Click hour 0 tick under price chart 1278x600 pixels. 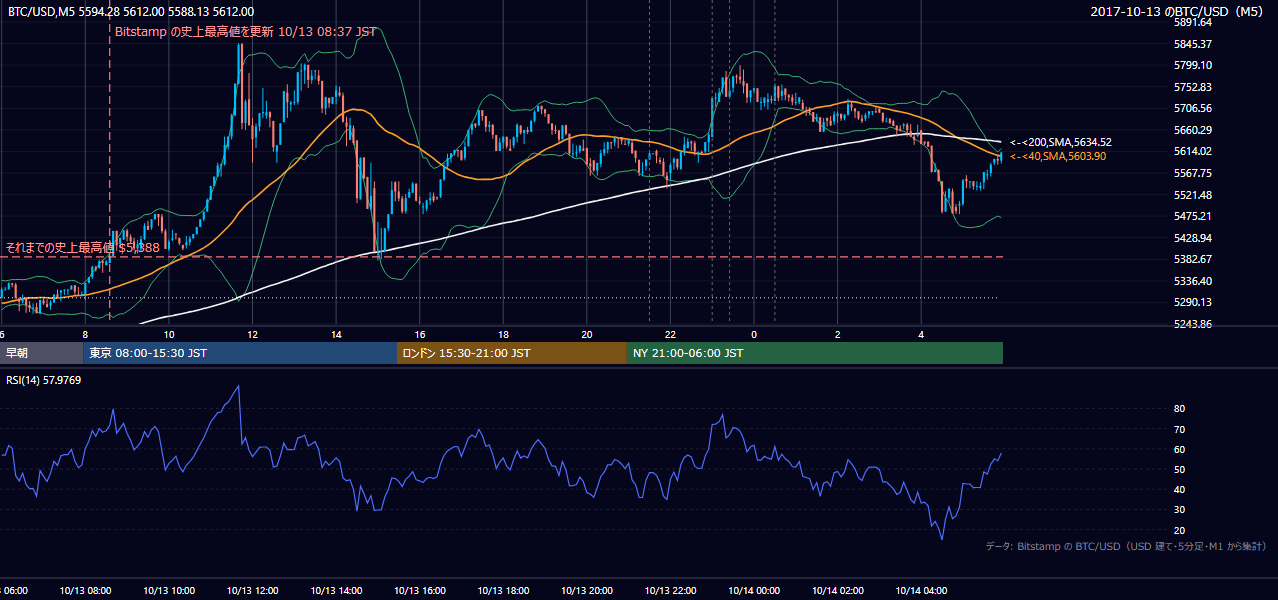(x=754, y=334)
